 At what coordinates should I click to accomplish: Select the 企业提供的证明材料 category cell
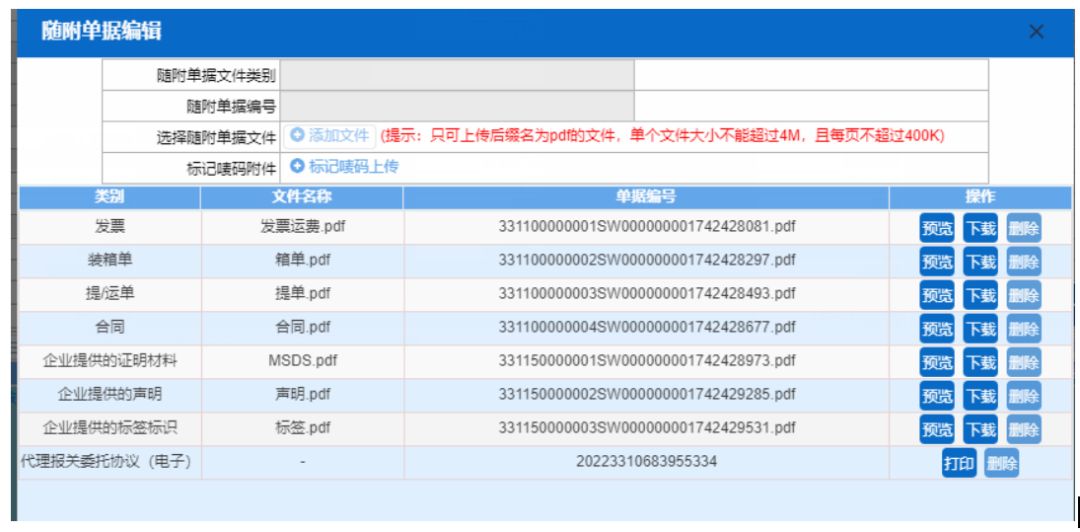pos(109,361)
